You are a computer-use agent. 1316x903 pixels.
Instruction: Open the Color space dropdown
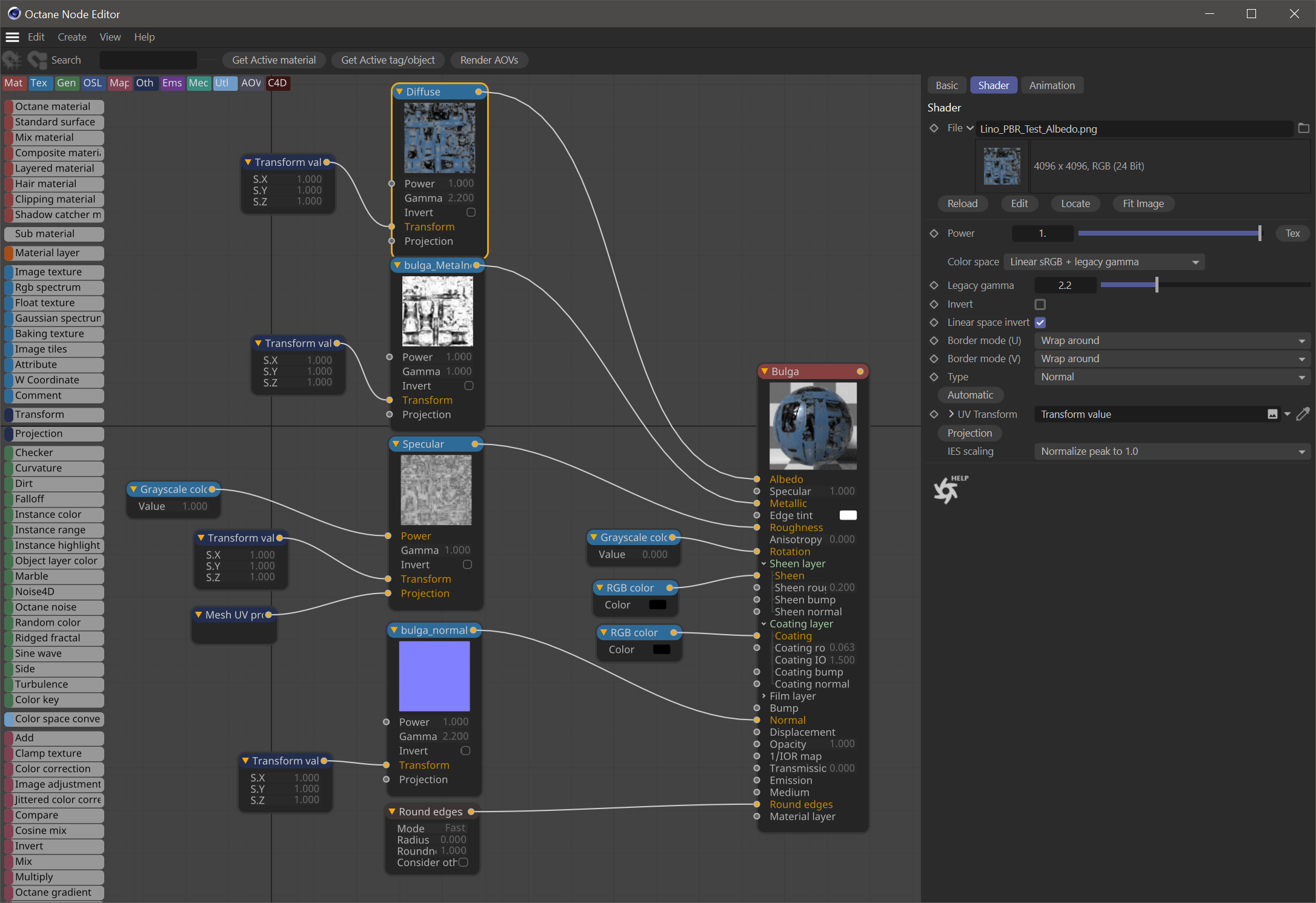tap(1103, 262)
